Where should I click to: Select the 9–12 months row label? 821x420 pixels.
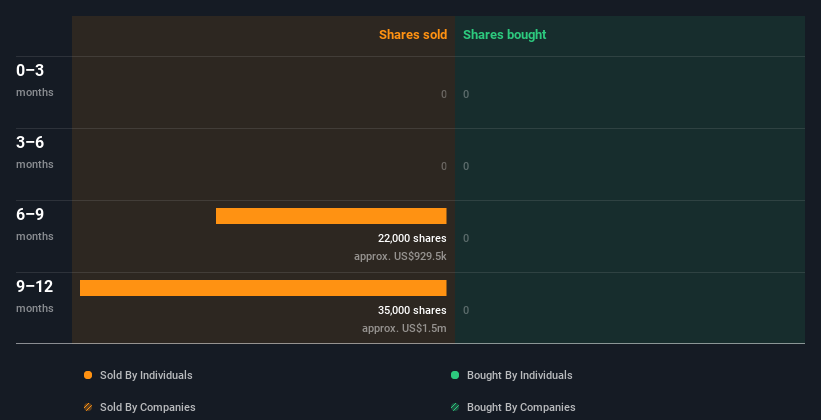(35, 296)
